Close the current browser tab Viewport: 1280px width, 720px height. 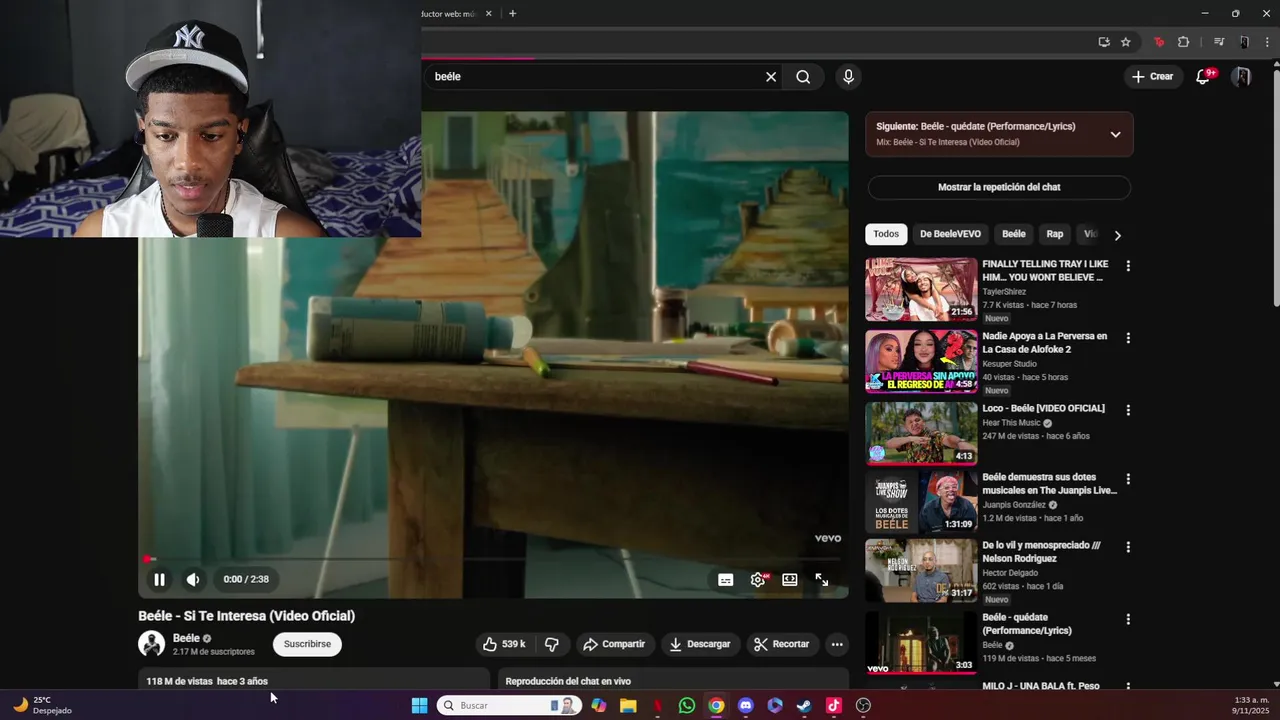489,14
